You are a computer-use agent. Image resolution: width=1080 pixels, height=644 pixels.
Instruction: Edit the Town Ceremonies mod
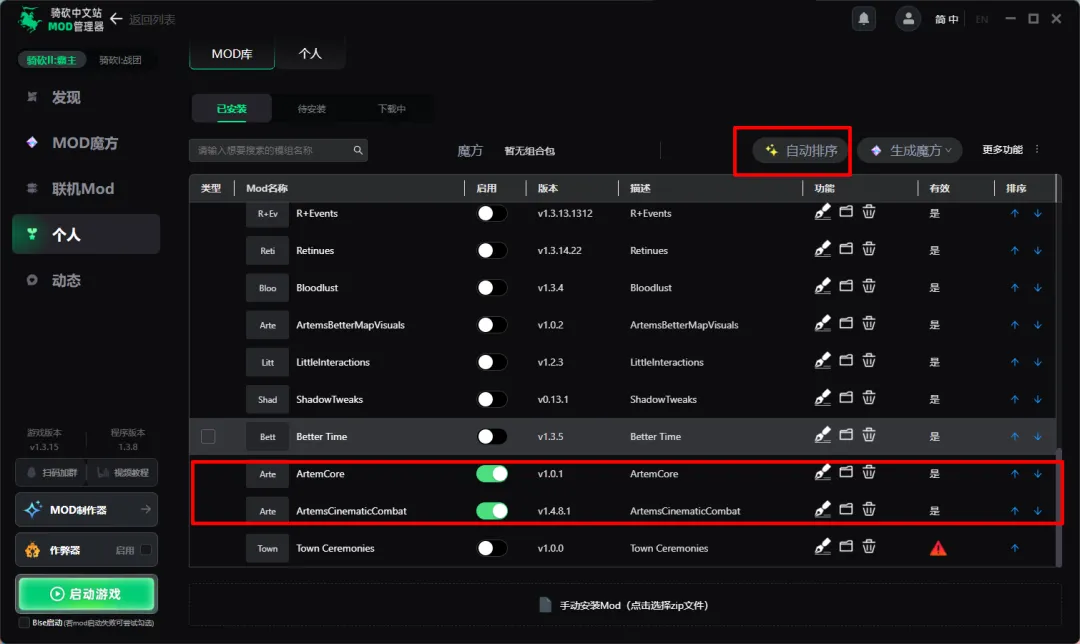pos(822,547)
